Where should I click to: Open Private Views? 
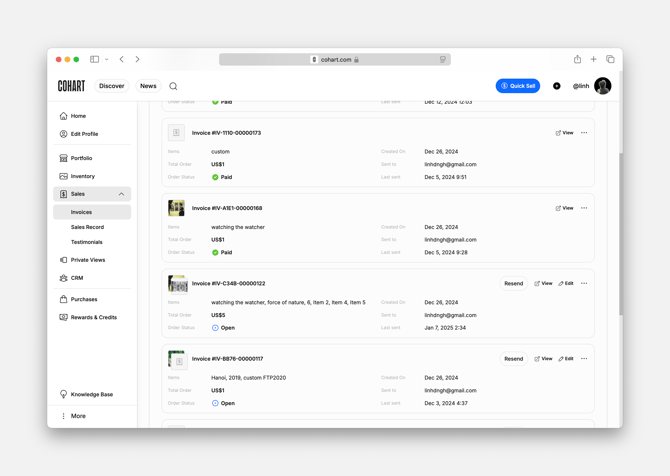[82, 260]
